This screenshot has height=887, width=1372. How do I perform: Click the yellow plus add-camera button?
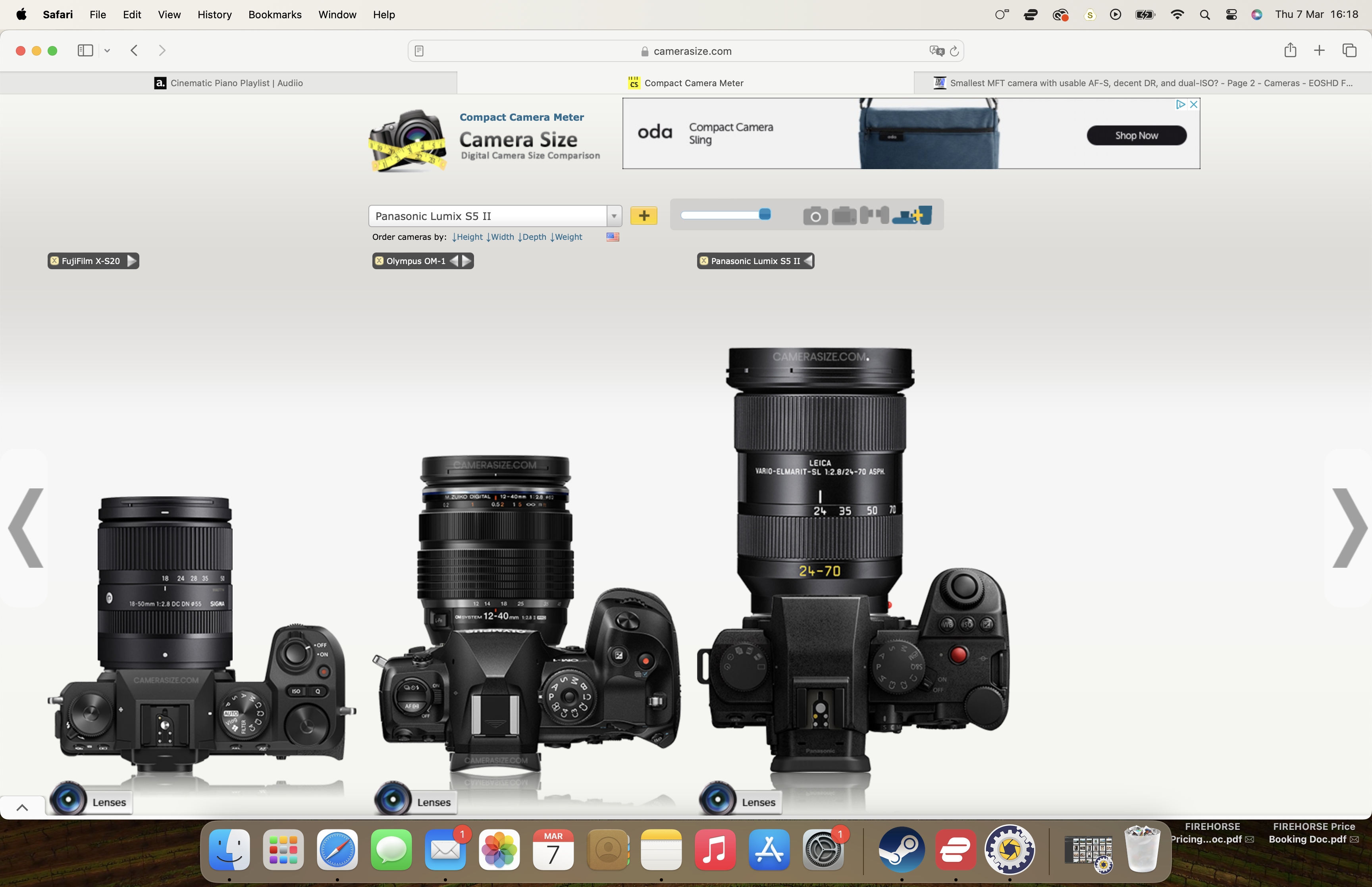coord(644,216)
